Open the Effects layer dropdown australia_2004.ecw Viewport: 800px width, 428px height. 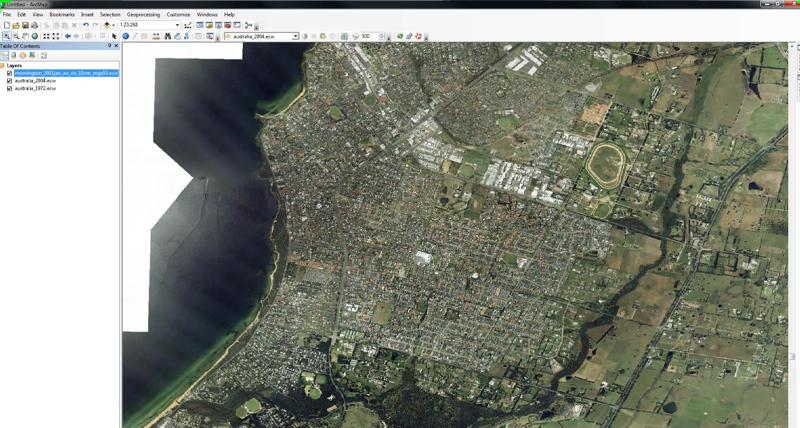(295, 36)
